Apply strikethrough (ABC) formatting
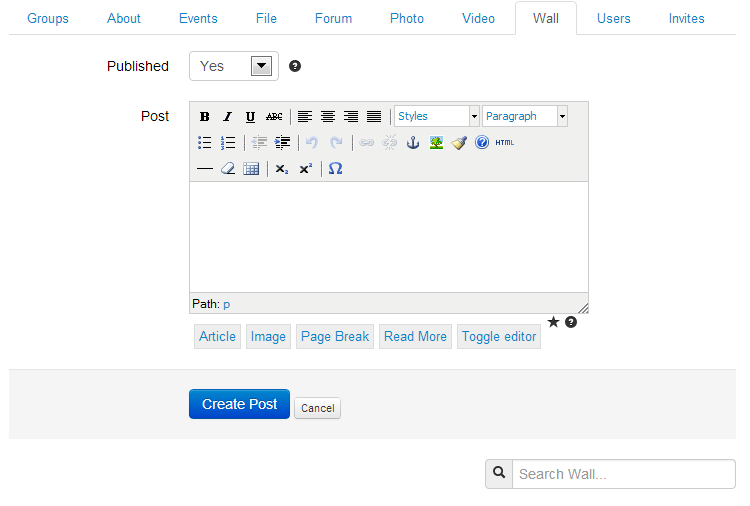 tap(274, 116)
